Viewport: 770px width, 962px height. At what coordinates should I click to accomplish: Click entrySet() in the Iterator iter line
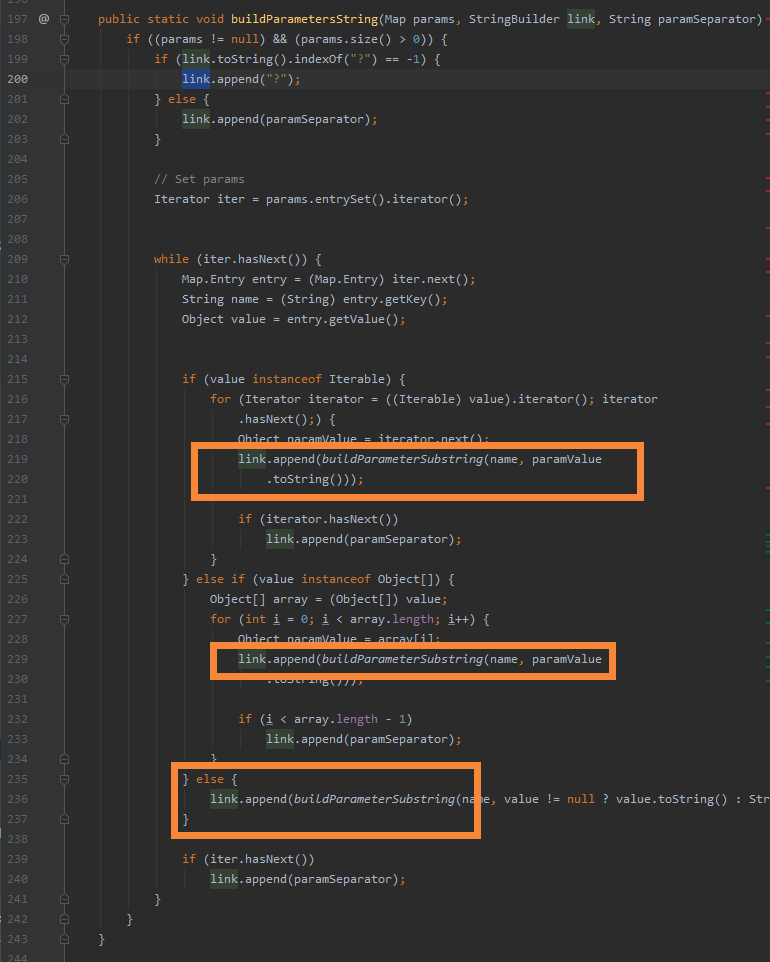click(350, 199)
